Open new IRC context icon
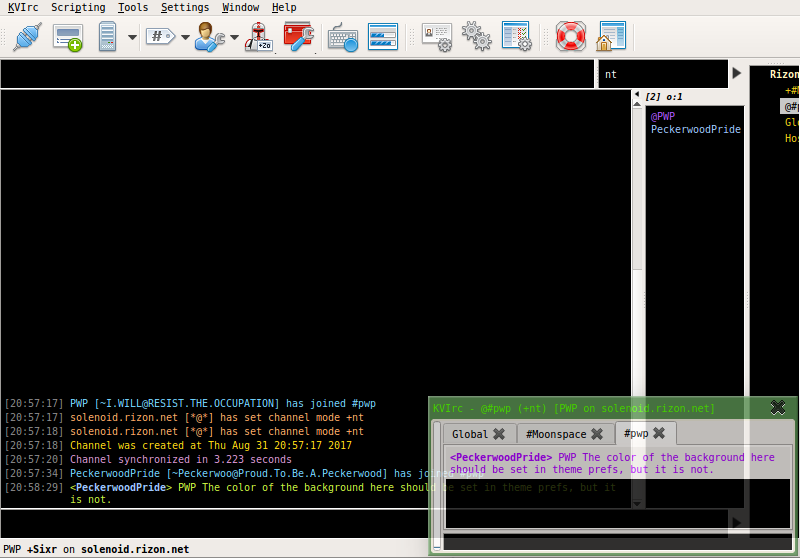The height and width of the screenshot is (558, 800). pyautogui.click(x=67, y=38)
